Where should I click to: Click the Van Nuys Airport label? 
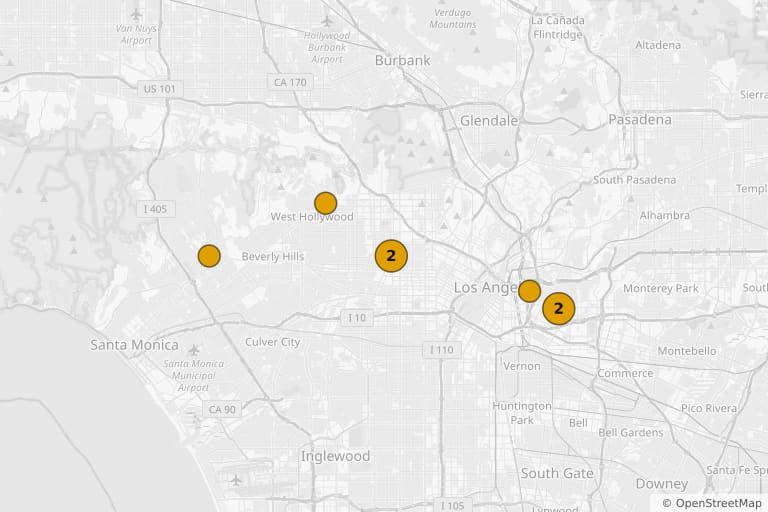tap(136, 35)
